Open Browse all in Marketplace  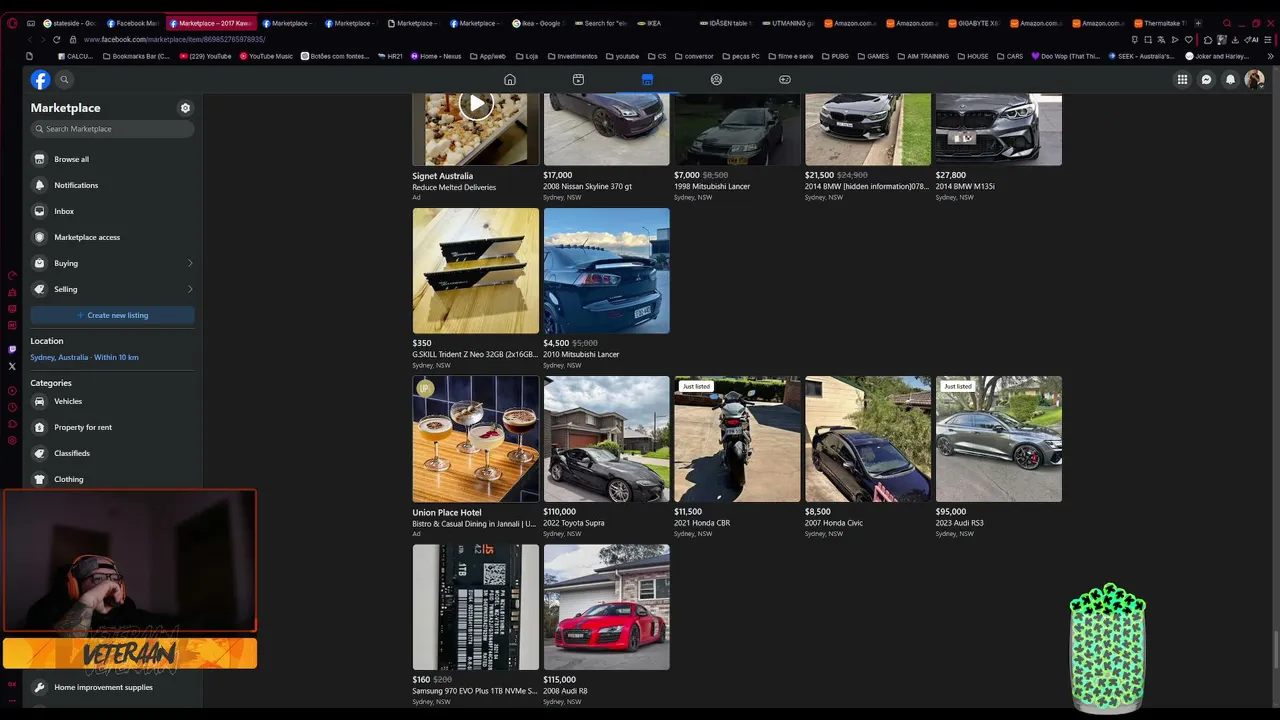(x=112, y=159)
